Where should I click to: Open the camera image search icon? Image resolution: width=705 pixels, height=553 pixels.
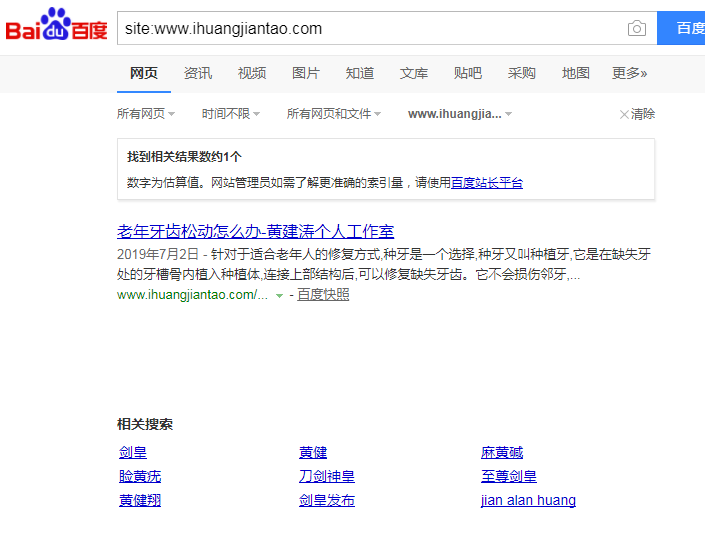pos(637,28)
